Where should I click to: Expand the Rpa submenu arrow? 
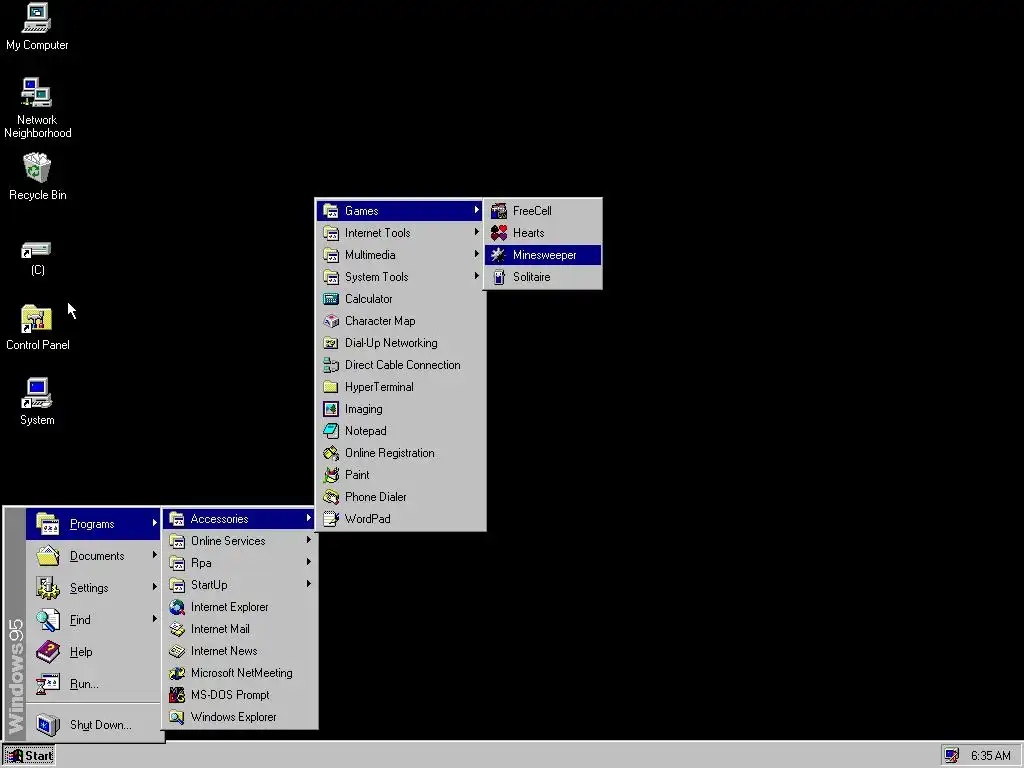(x=308, y=562)
